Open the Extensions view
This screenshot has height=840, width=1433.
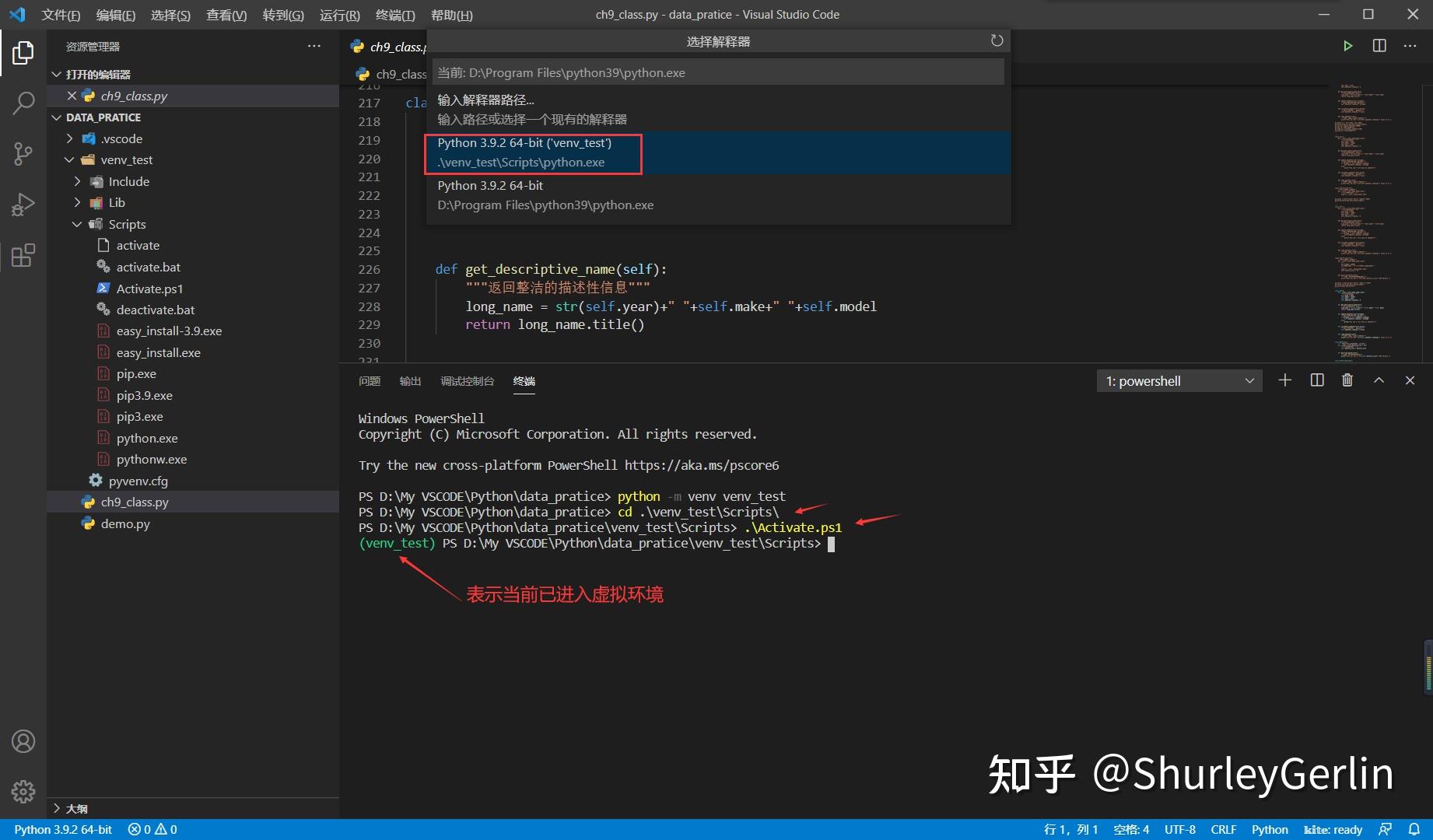[x=23, y=254]
